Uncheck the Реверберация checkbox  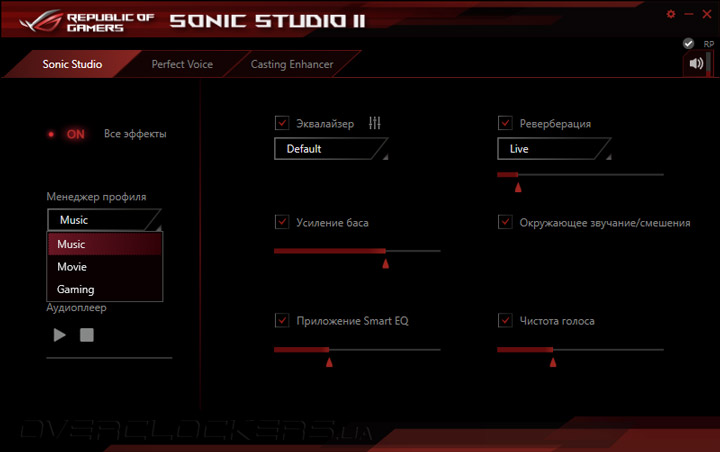coord(505,123)
